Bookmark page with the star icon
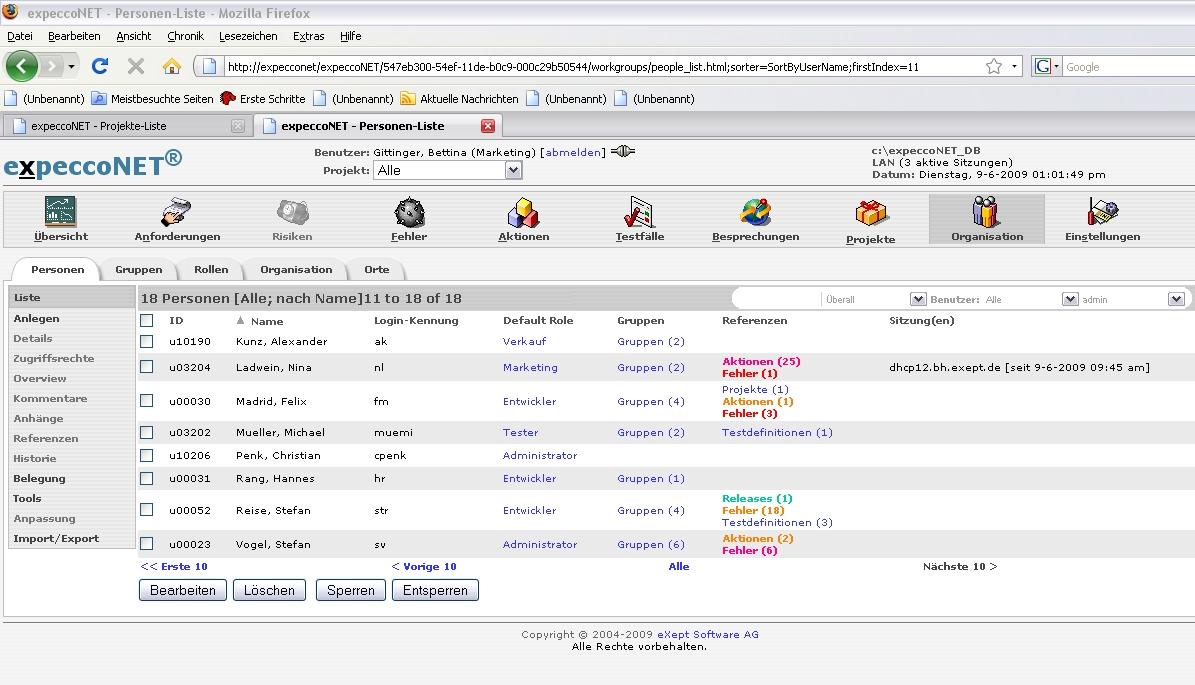This screenshot has height=685, width=1195. coord(994,66)
